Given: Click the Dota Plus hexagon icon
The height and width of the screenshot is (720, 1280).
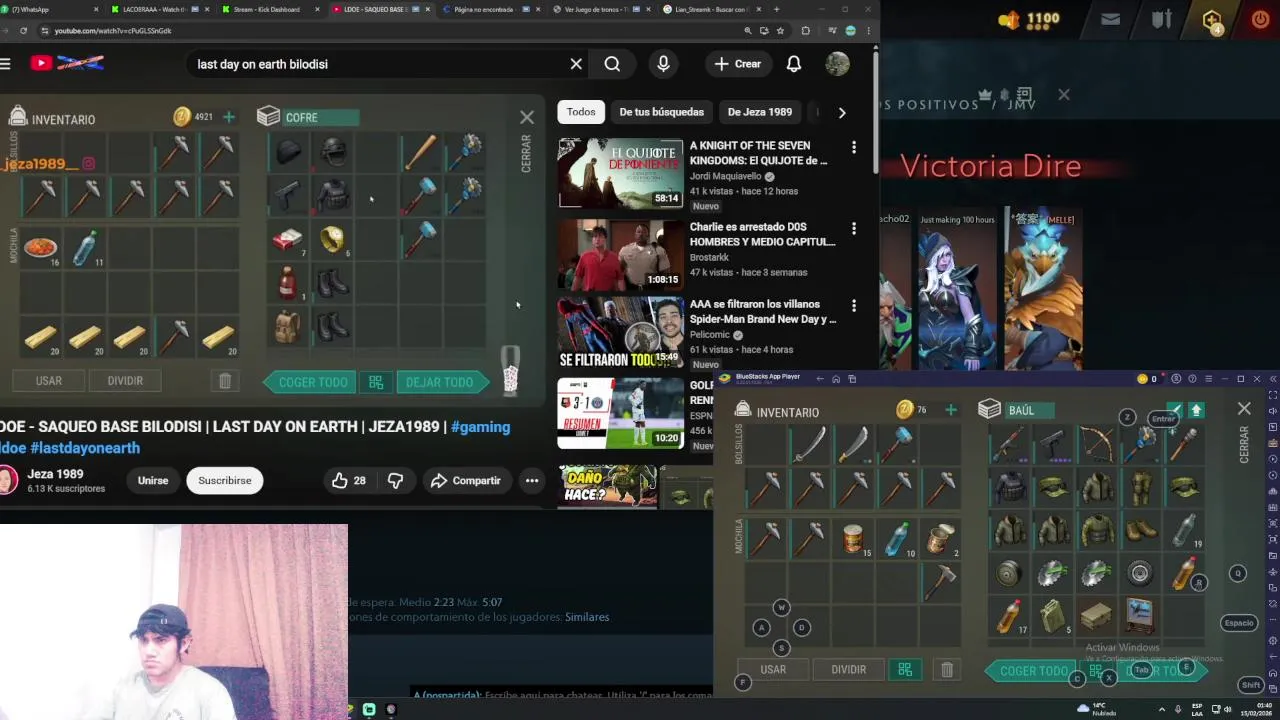Looking at the screenshot, I should pos(1212,20).
